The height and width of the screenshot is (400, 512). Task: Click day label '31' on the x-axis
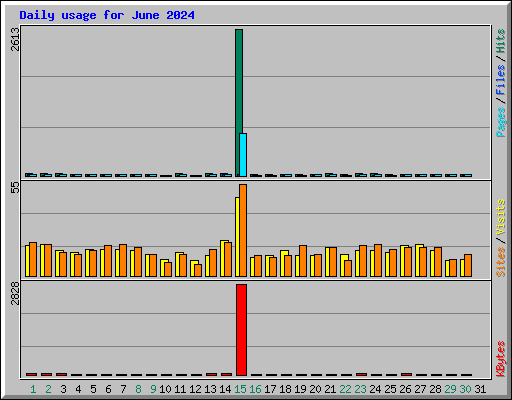click(480, 389)
